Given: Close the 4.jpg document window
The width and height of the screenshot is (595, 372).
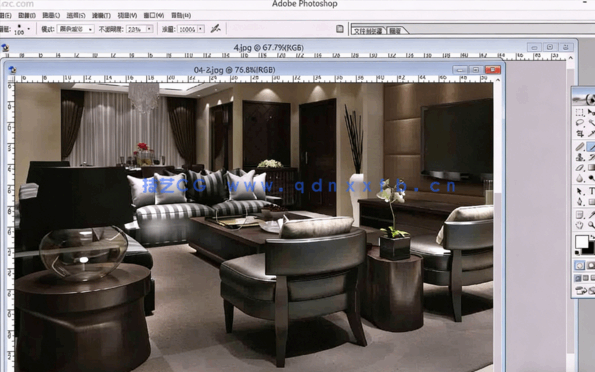Looking at the screenshot, I should tap(566, 47).
